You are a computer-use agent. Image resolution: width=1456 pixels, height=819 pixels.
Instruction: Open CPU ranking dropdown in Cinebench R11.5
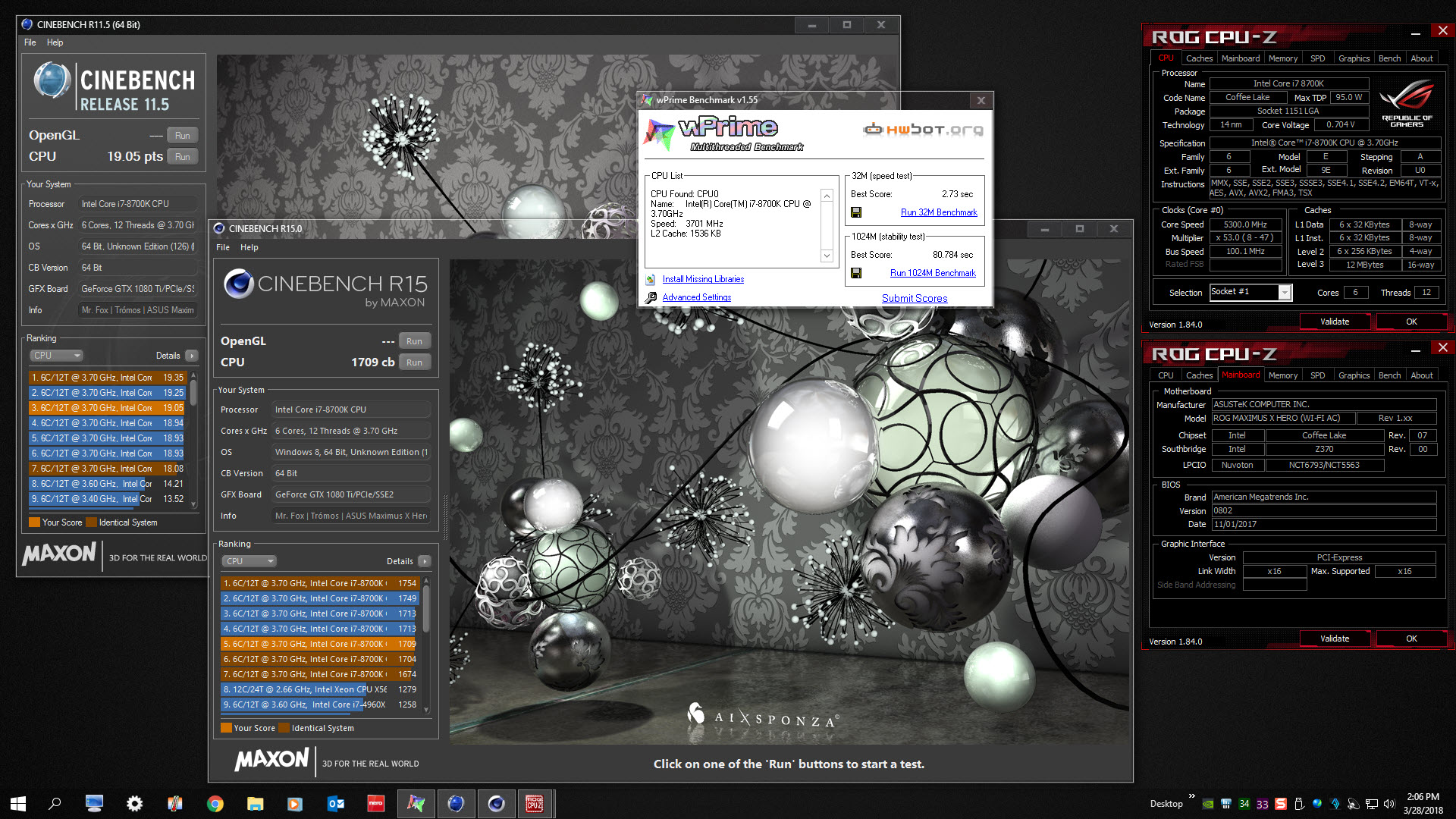(x=56, y=356)
